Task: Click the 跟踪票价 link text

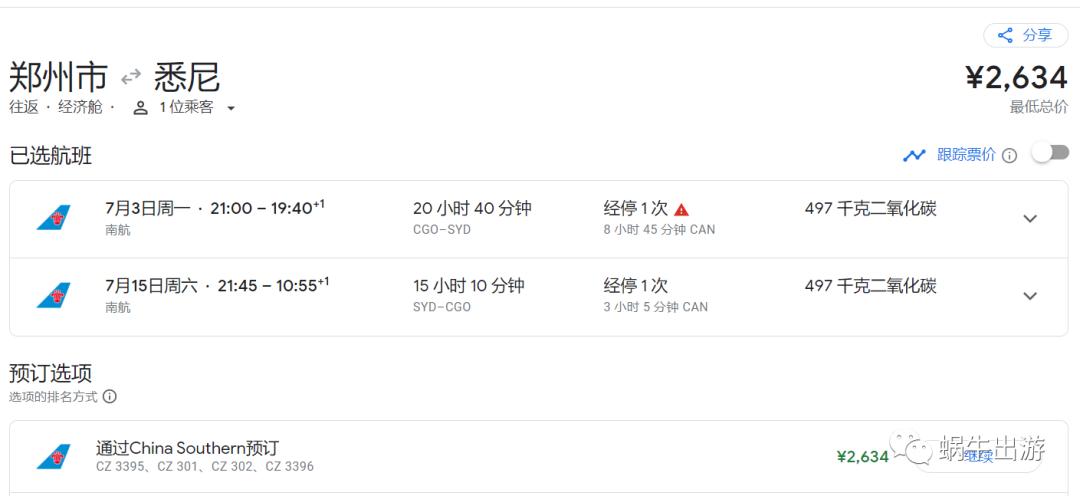Action: click(x=966, y=155)
